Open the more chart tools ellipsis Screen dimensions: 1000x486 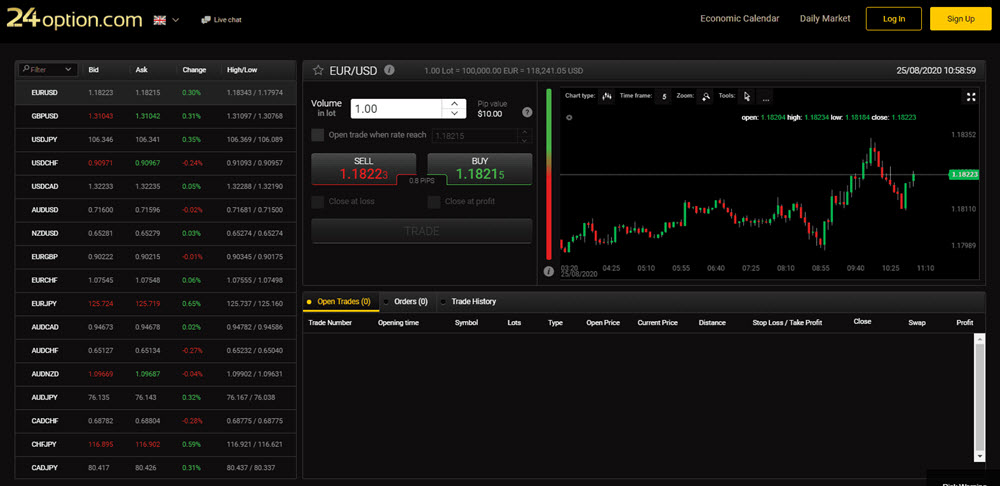(765, 97)
